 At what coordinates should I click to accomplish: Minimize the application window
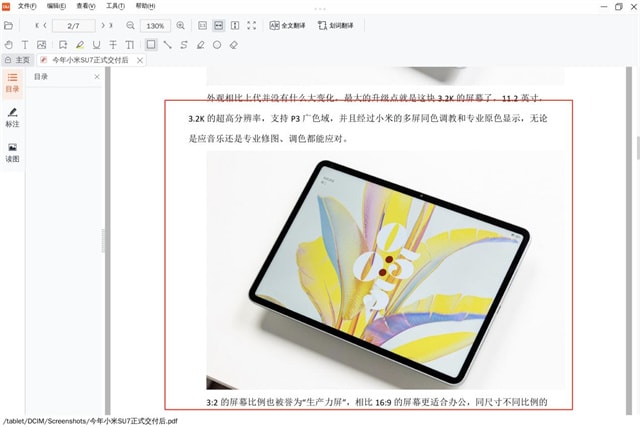(604, 6)
